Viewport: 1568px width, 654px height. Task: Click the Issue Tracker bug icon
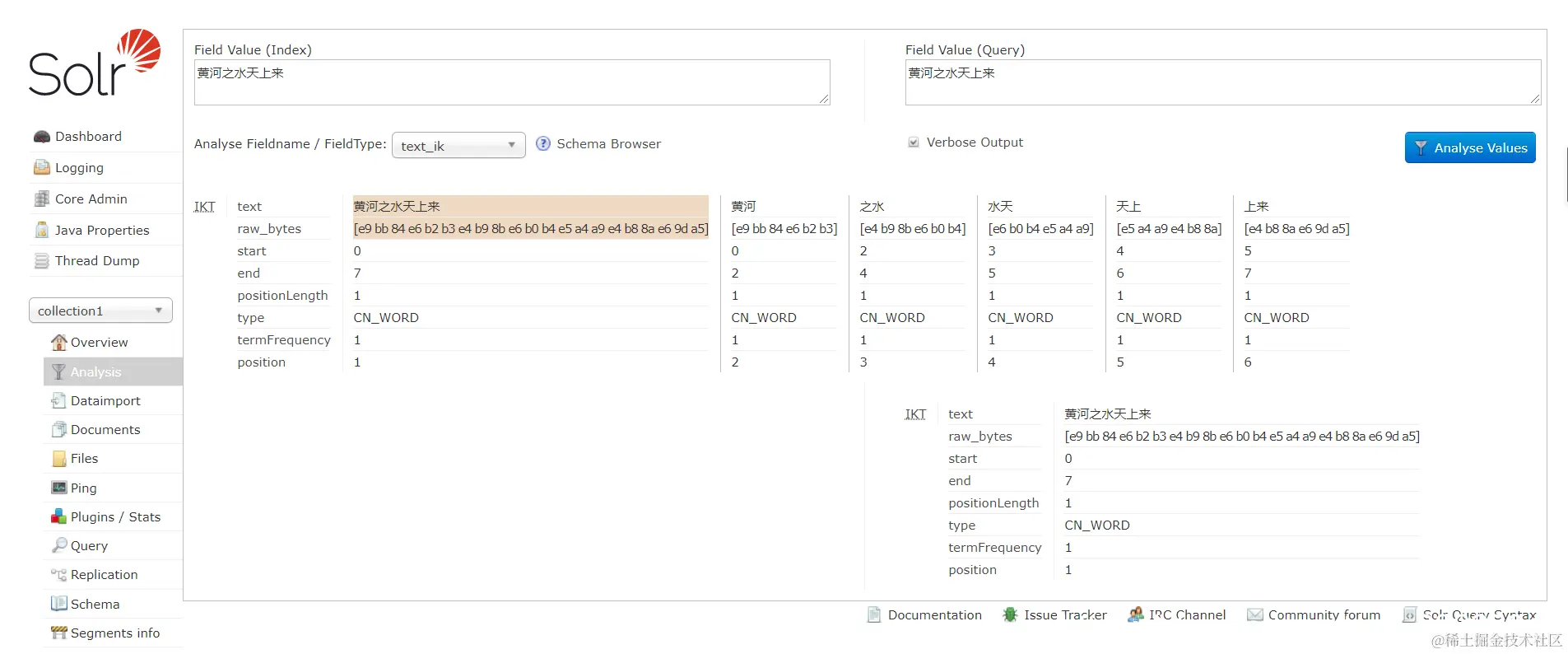(x=1010, y=615)
